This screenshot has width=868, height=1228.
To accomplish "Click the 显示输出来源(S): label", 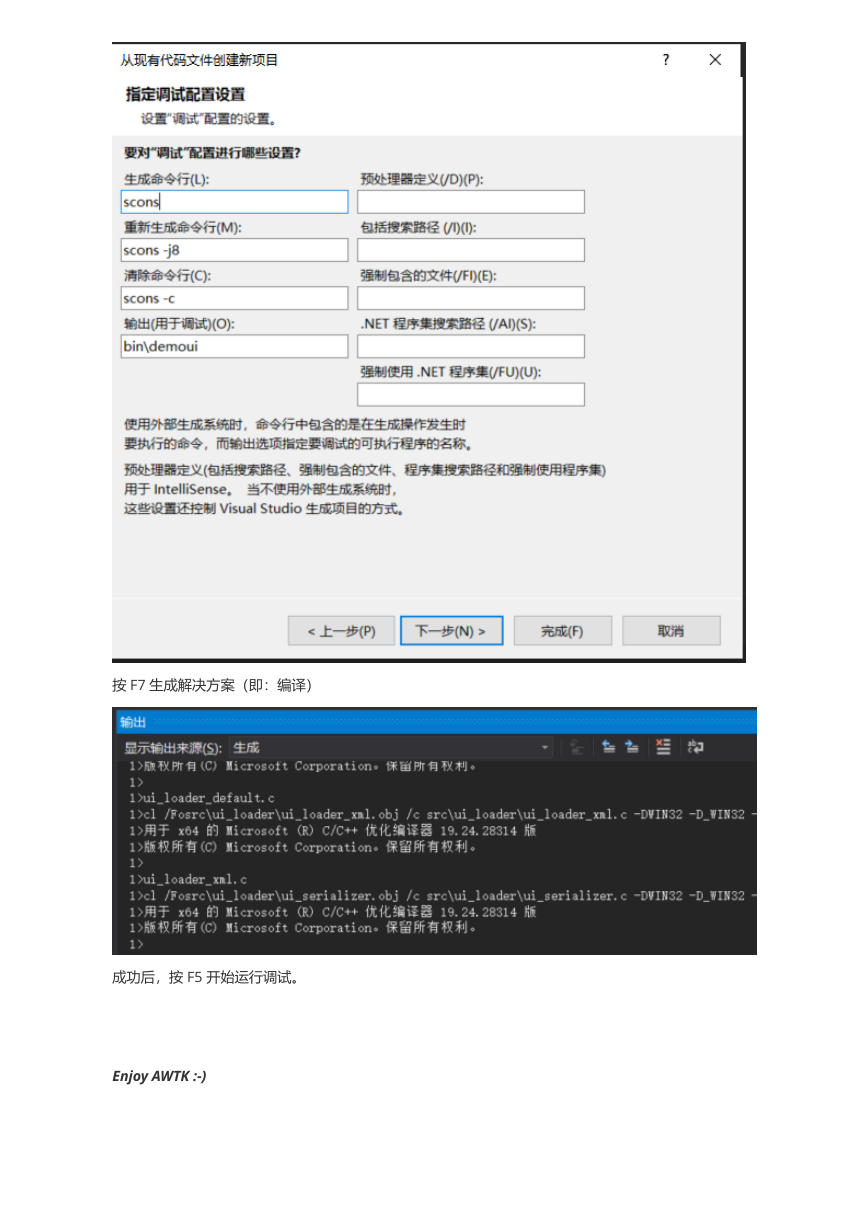I will pos(173,748).
